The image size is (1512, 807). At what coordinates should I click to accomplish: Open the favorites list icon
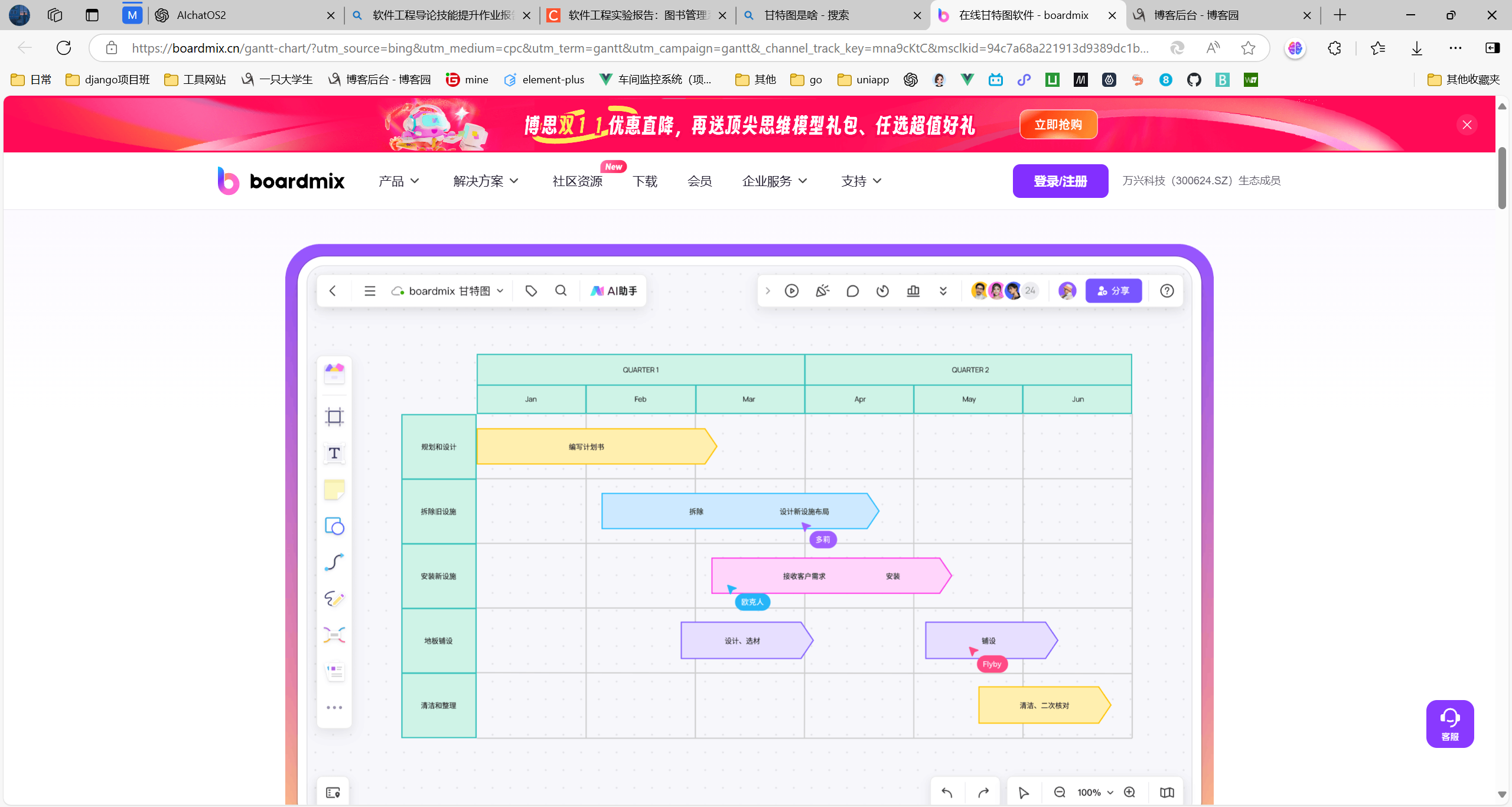coord(1378,48)
